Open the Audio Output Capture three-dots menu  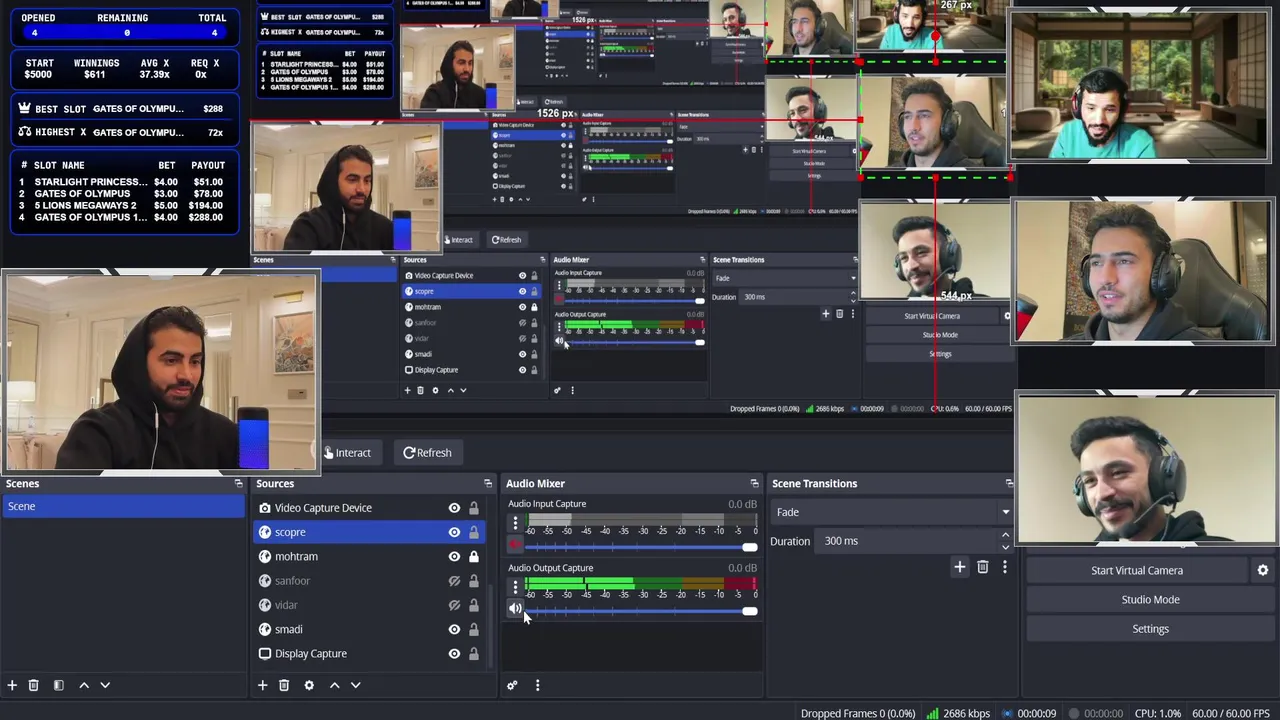(x=515, y=587)
